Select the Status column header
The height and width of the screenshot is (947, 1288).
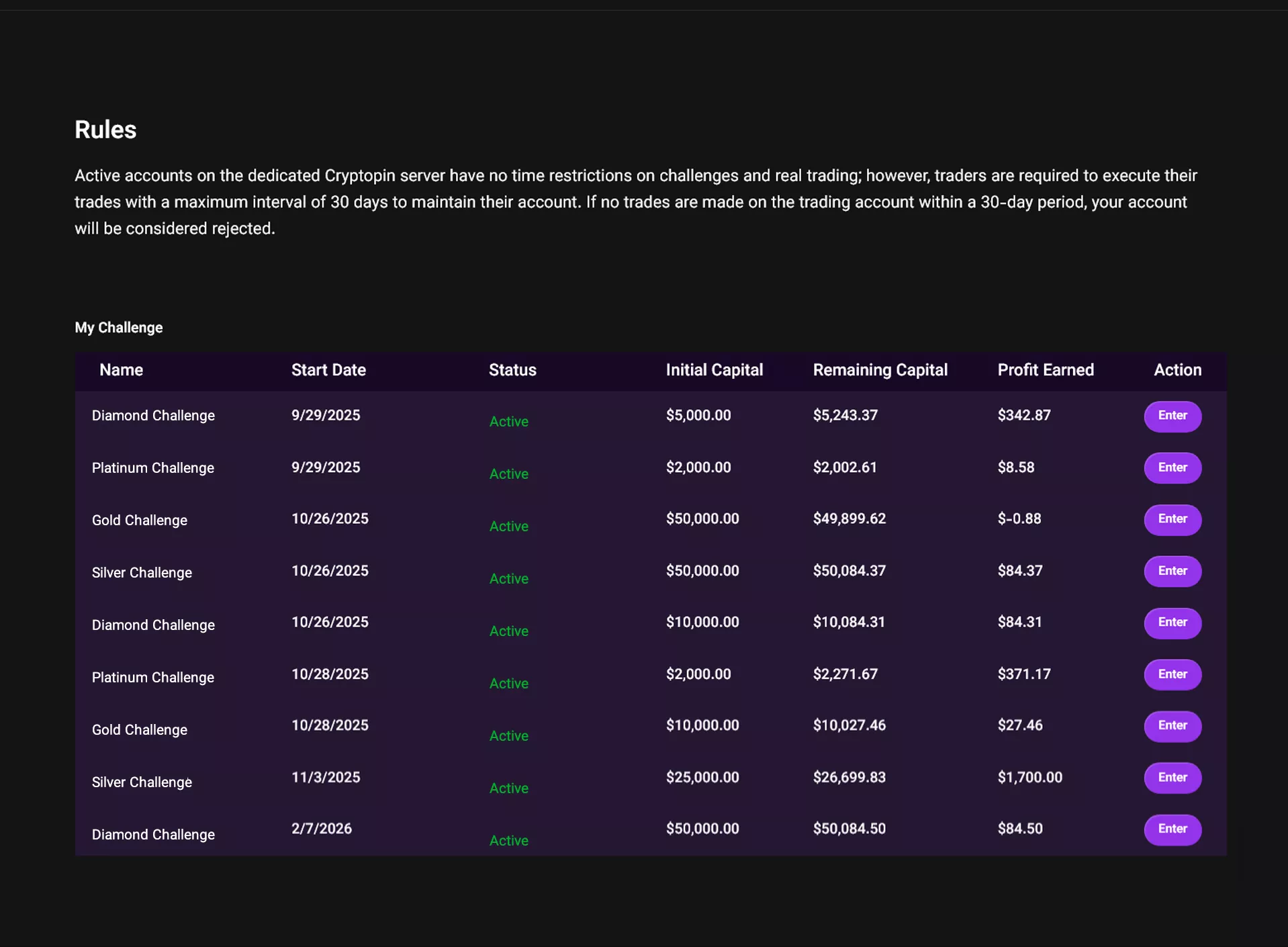[x=512, y=370]
